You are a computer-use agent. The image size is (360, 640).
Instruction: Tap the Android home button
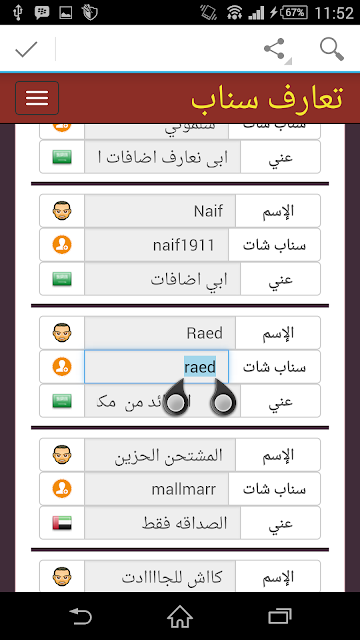pyautogui.click(x=180, y=617)
